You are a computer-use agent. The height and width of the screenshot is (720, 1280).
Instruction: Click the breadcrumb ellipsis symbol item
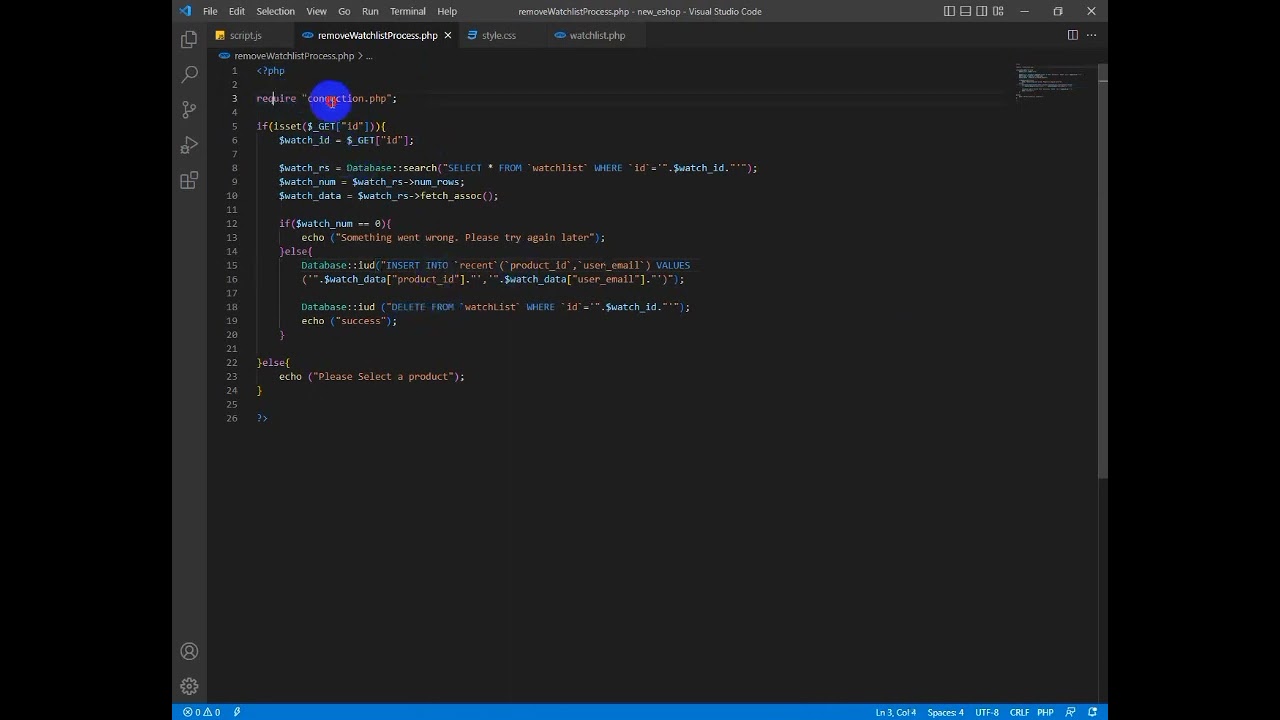[369, 56]
